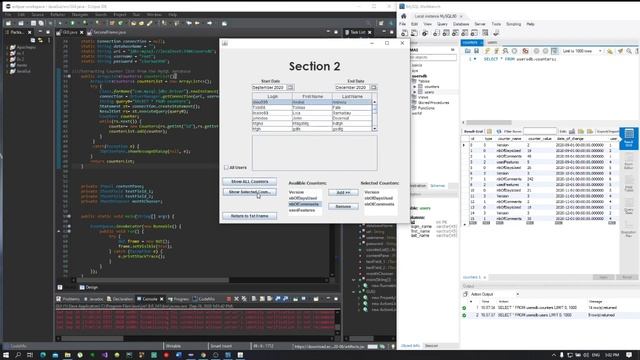Click the Remove Launch X icon in console

(236, 299)
